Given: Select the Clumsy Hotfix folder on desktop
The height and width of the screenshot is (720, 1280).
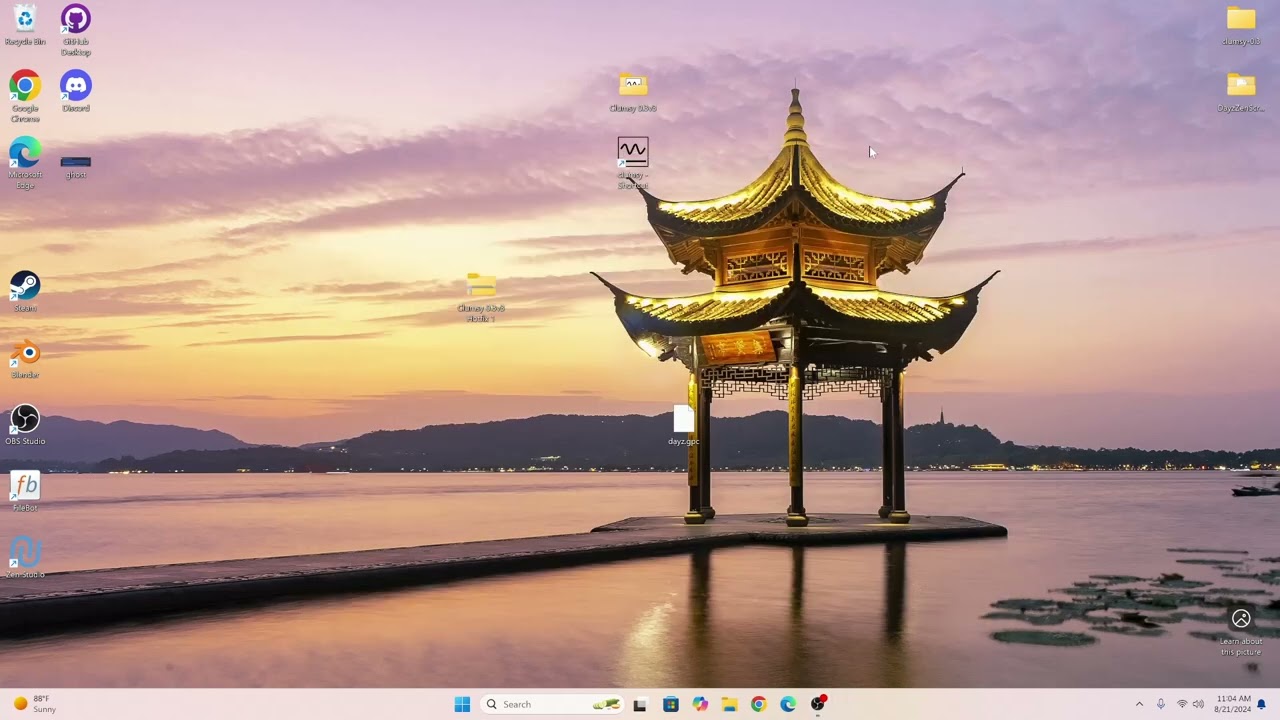Looking at the screenshot, I should pyautogui.click(x=481, y=297).
